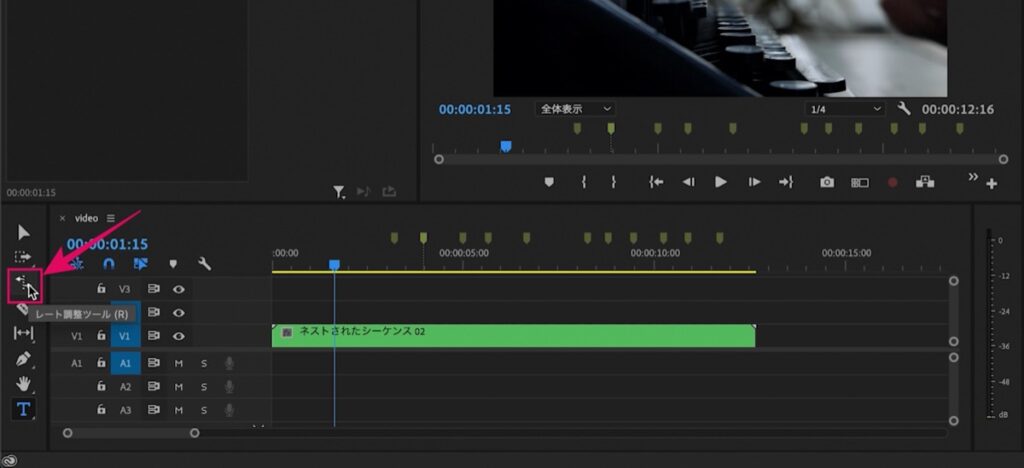Screen dimensions: 1024x468
Task: Toggle sync lock on track A2
Action: (x=153, y=386)
